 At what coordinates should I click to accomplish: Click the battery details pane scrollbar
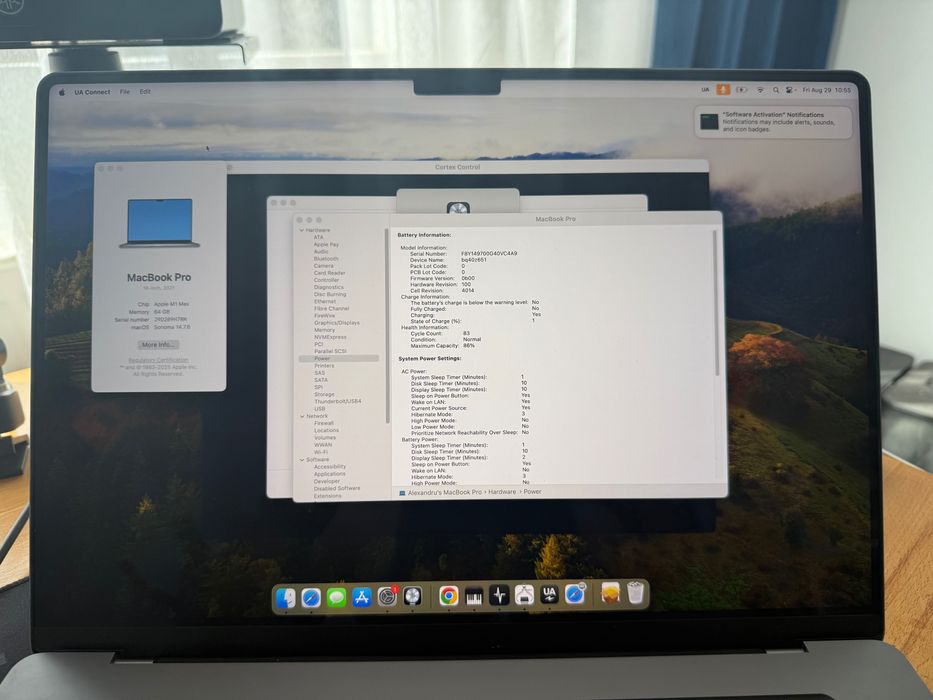[x=716, y=304]
